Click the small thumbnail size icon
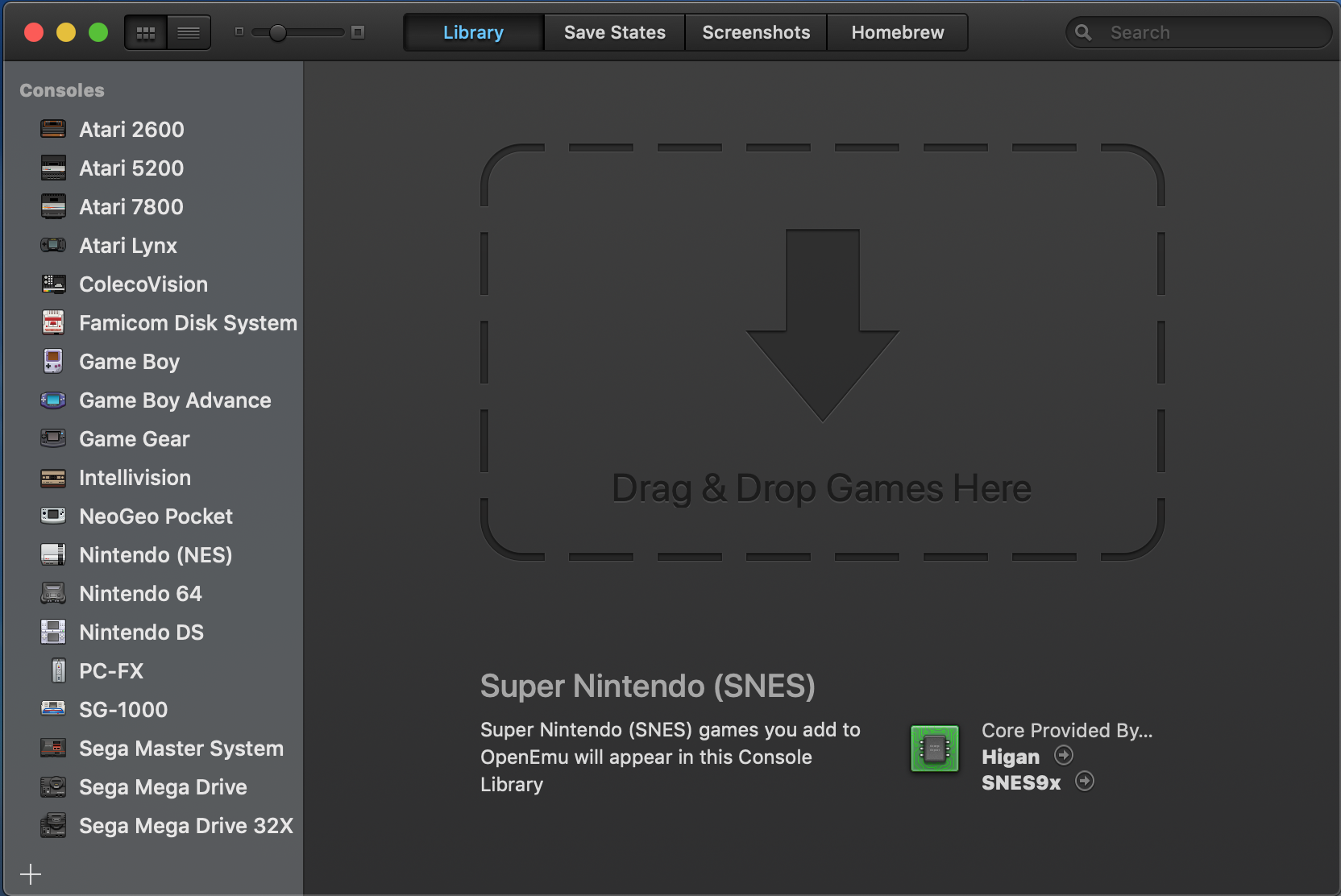This screenshot has width=1341, height=896. click(239, 32)
